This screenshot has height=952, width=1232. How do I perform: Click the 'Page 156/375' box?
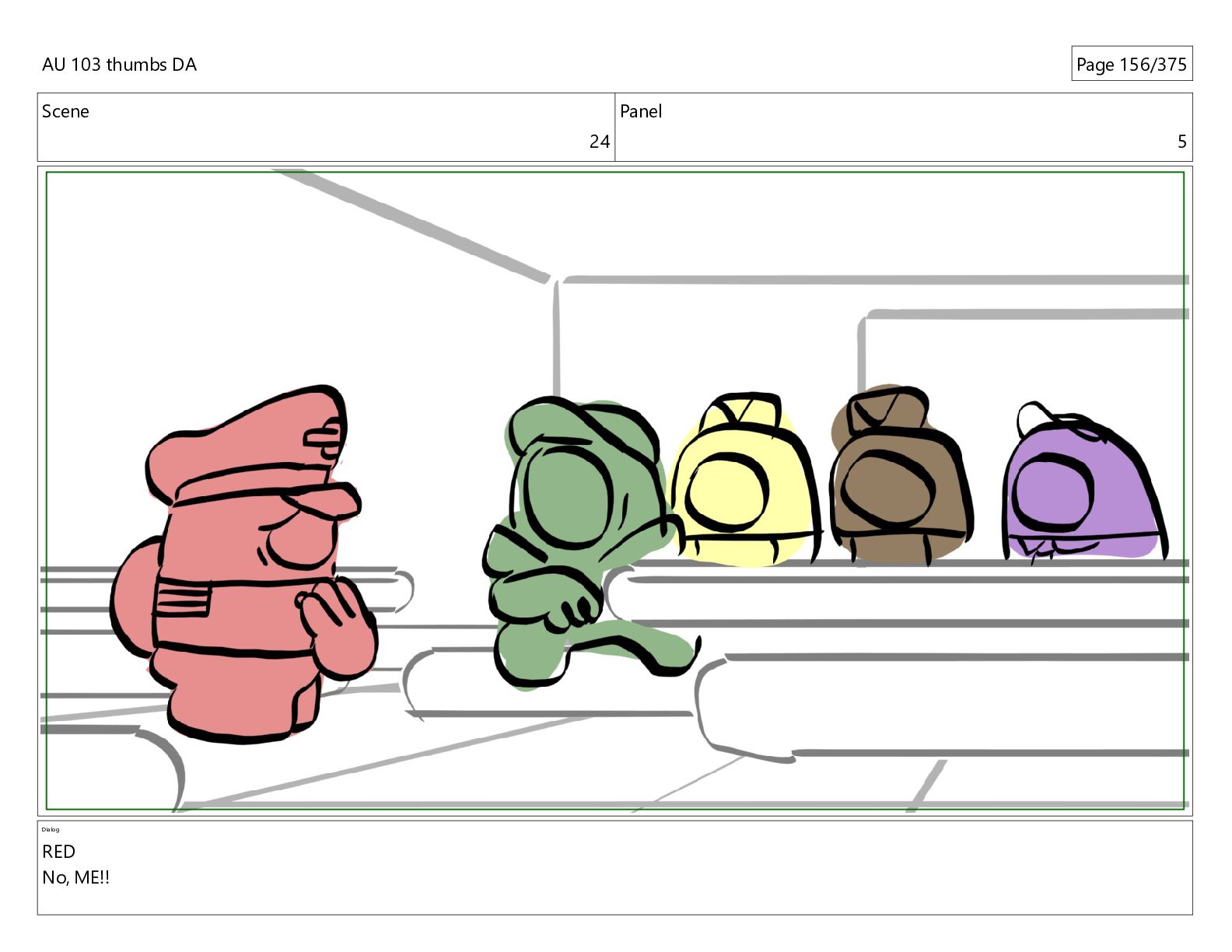coord(1131,64)
